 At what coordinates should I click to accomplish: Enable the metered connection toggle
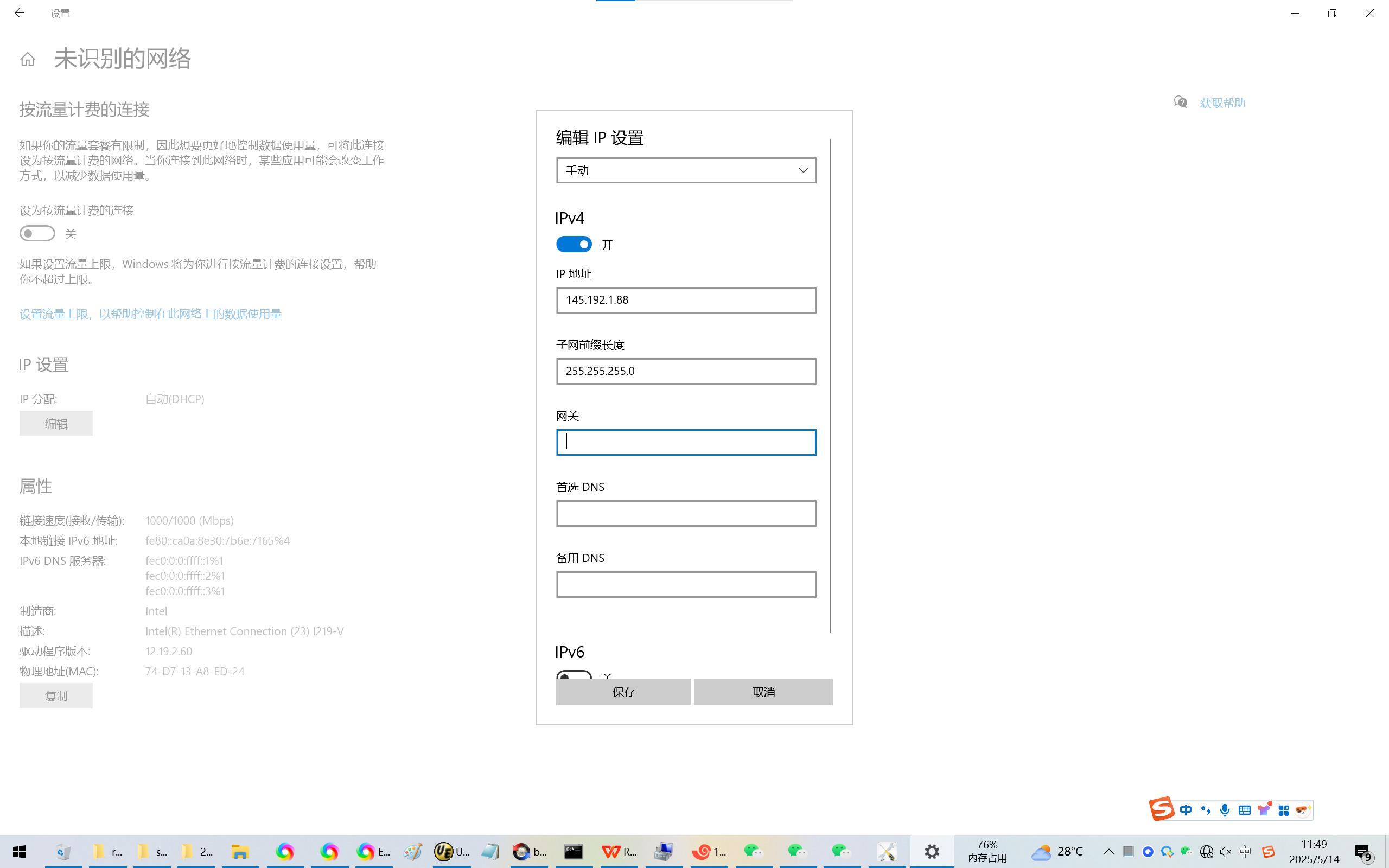37,234
